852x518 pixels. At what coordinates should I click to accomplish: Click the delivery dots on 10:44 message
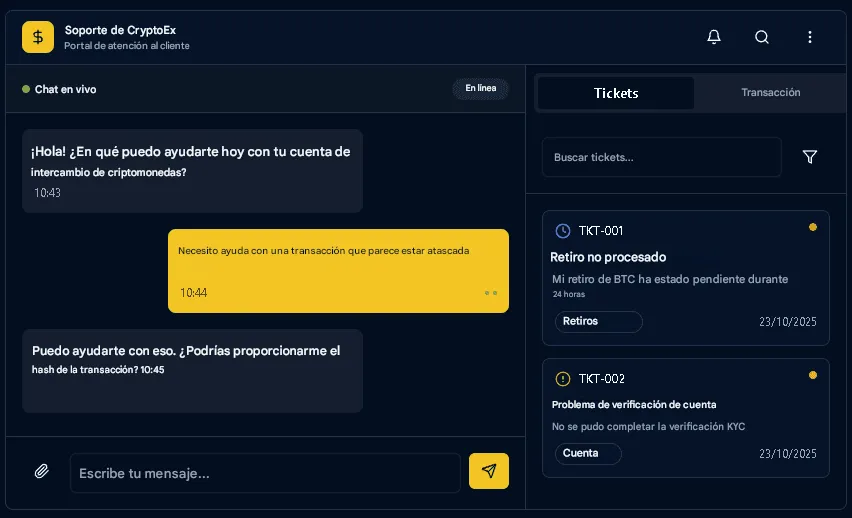491,293
